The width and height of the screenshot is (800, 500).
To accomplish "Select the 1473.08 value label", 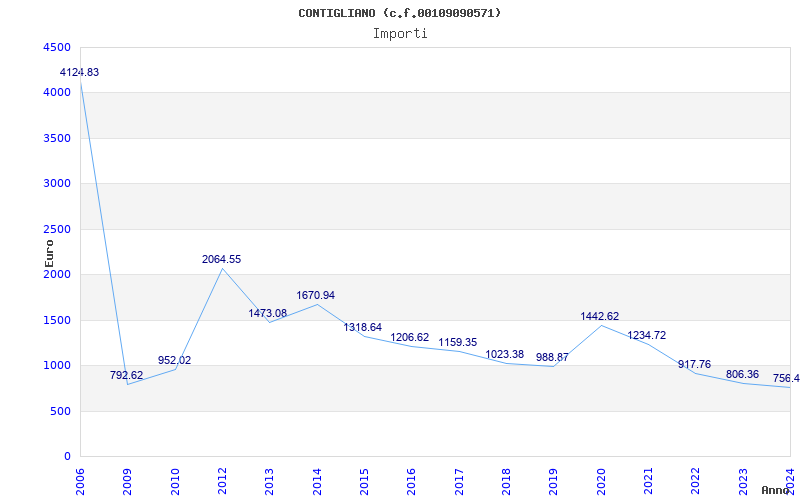I will 268,313.
